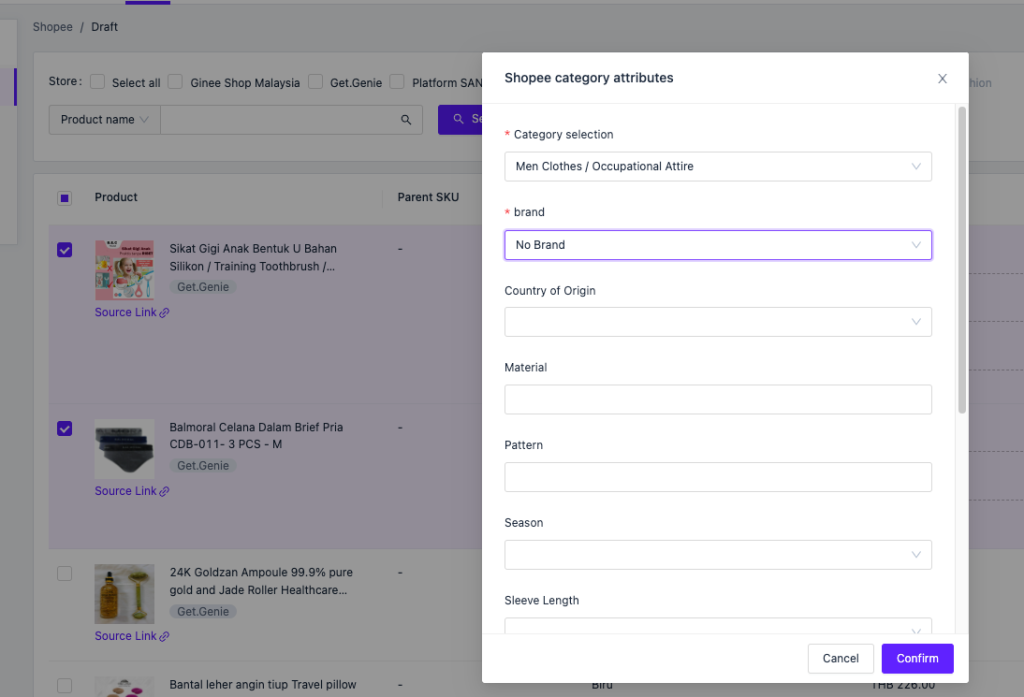Viewport: 1024px width, 697px height.
Task: Open the Sleeve Length dropdown
Action: tap(718, 626)
